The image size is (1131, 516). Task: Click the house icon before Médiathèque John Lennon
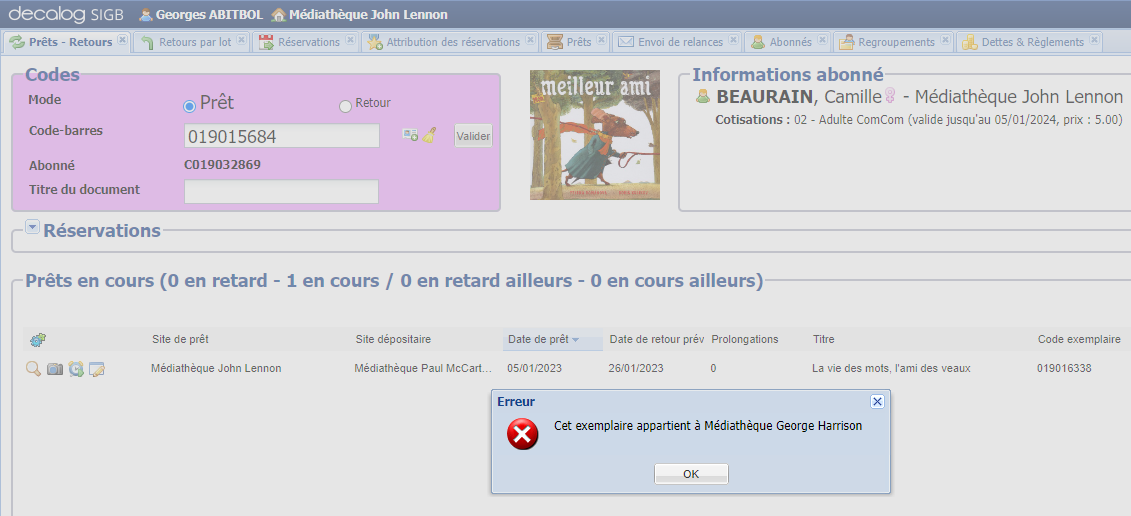click(x=278, y=14)
